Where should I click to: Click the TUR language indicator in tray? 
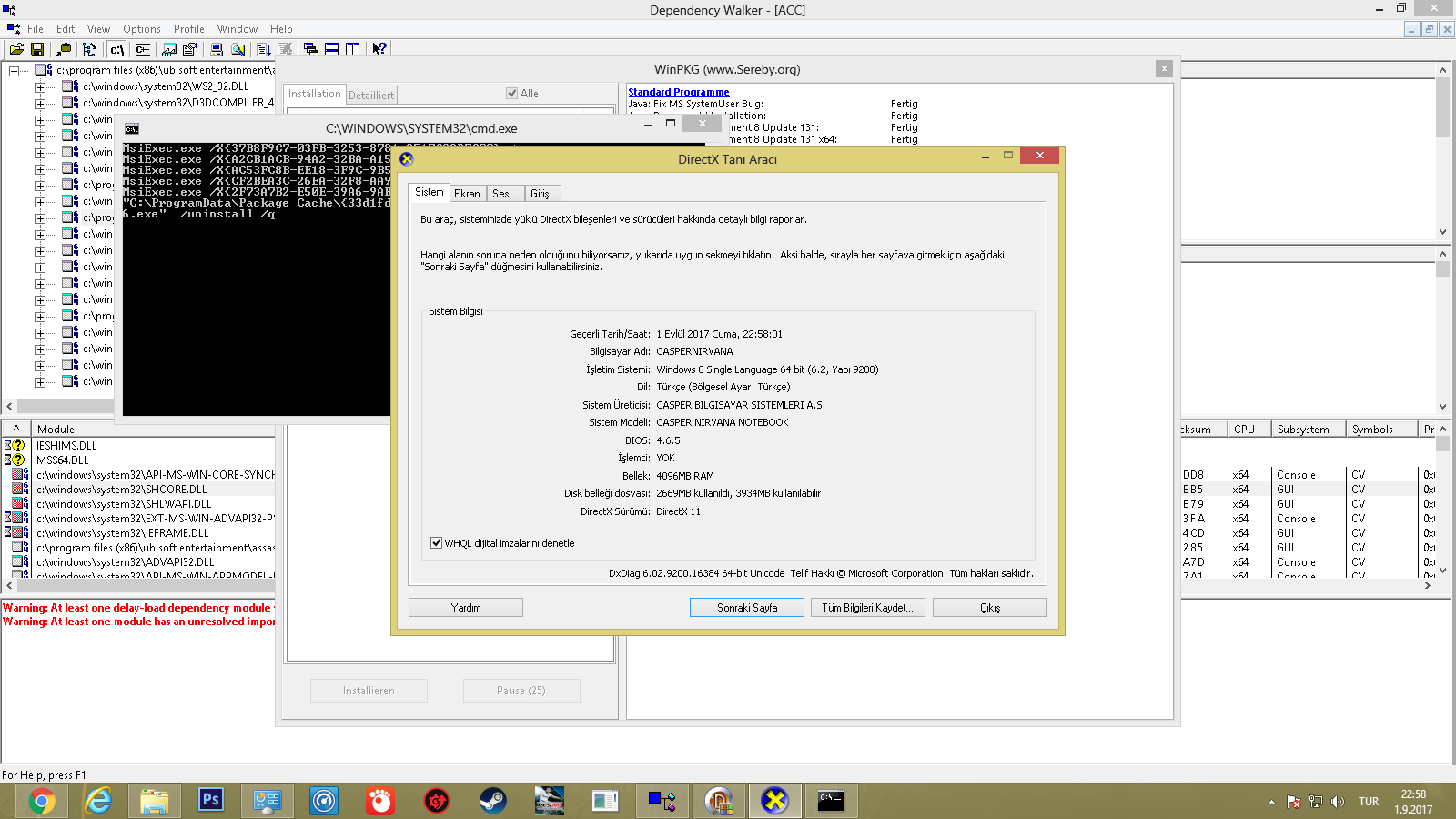pos(1369,802)
